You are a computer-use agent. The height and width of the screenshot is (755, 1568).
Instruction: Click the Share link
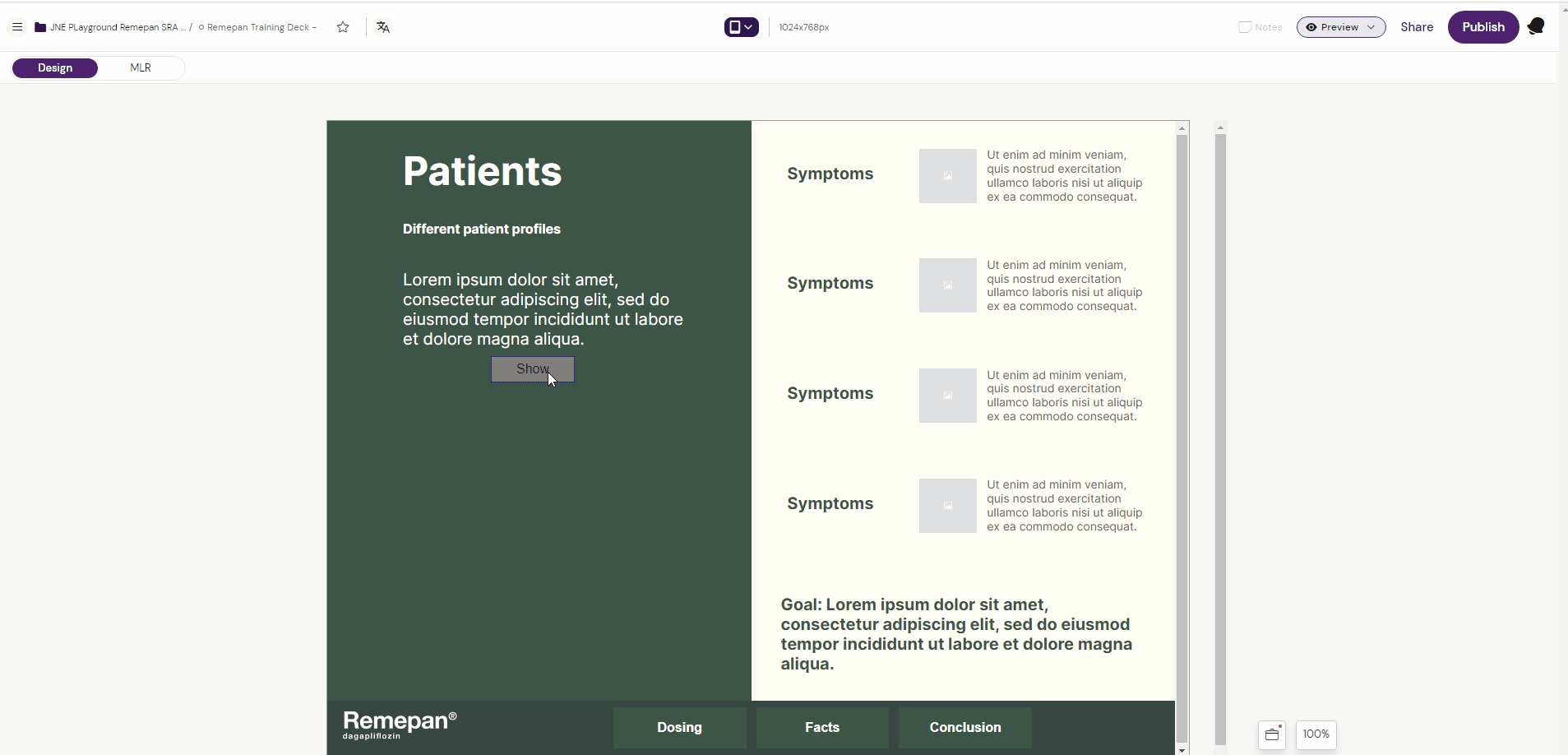pos(1416,27)
